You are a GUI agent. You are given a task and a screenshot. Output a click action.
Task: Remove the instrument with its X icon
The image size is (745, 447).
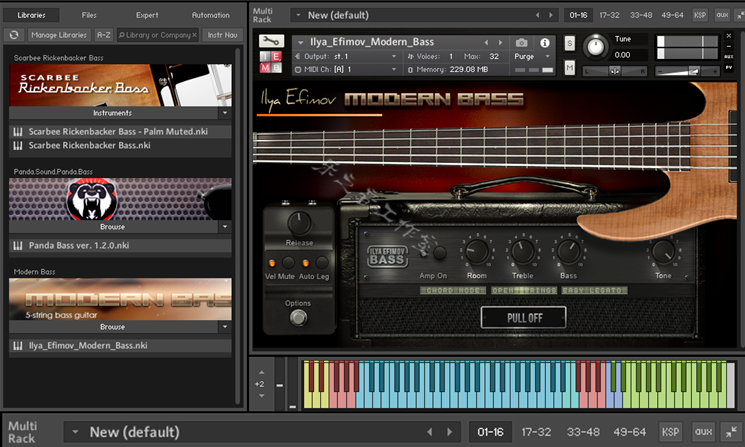point(729,36)
